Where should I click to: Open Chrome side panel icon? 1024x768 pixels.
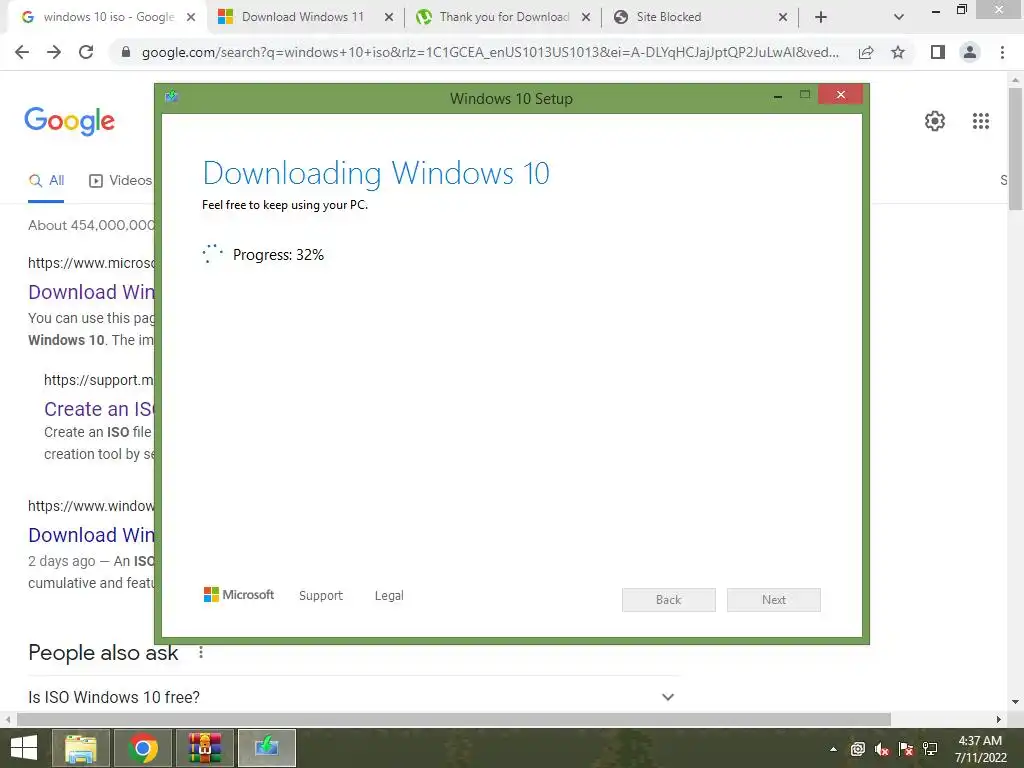938,52
